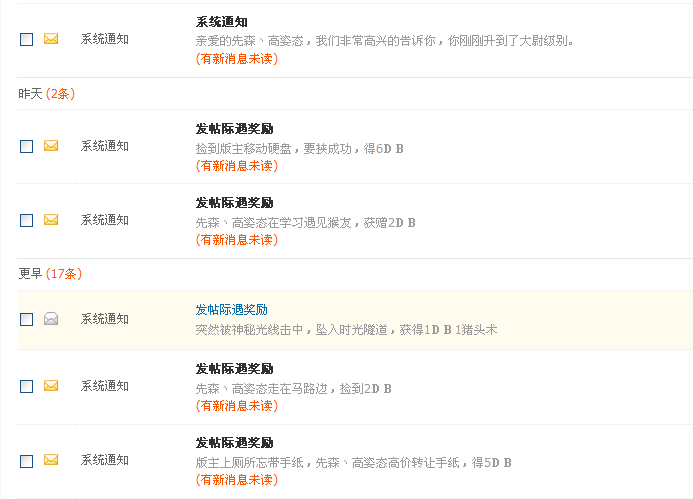Click message text 突然被神秘光线击中
693x499 pixels.
point(250,330)
